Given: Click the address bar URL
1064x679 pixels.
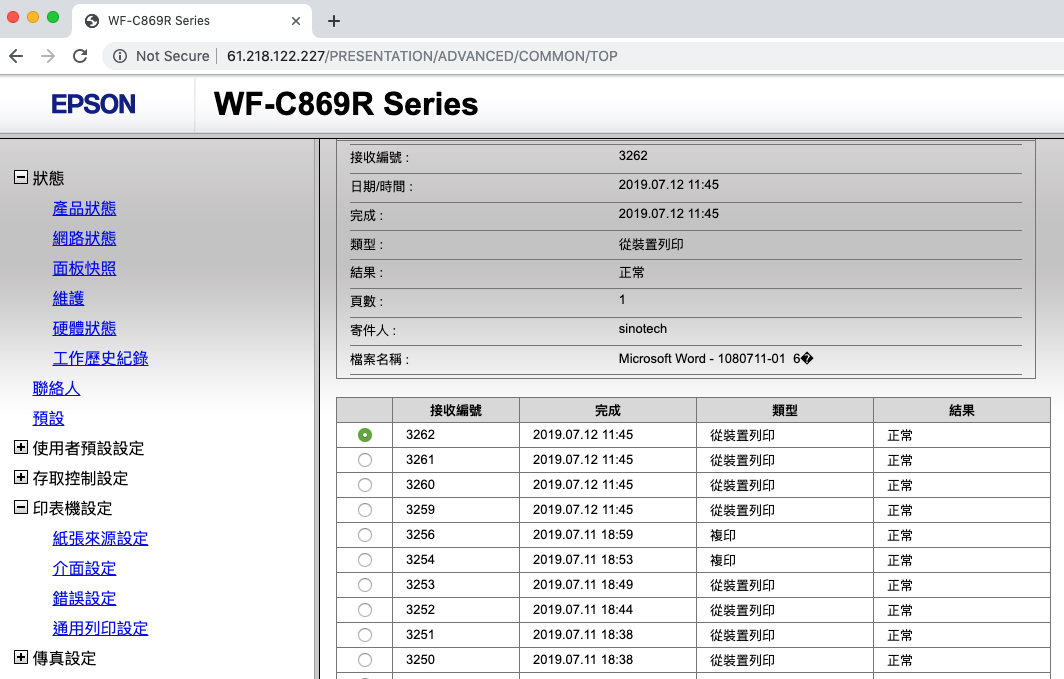Looking at the screenshot, I should coord(422,56).
